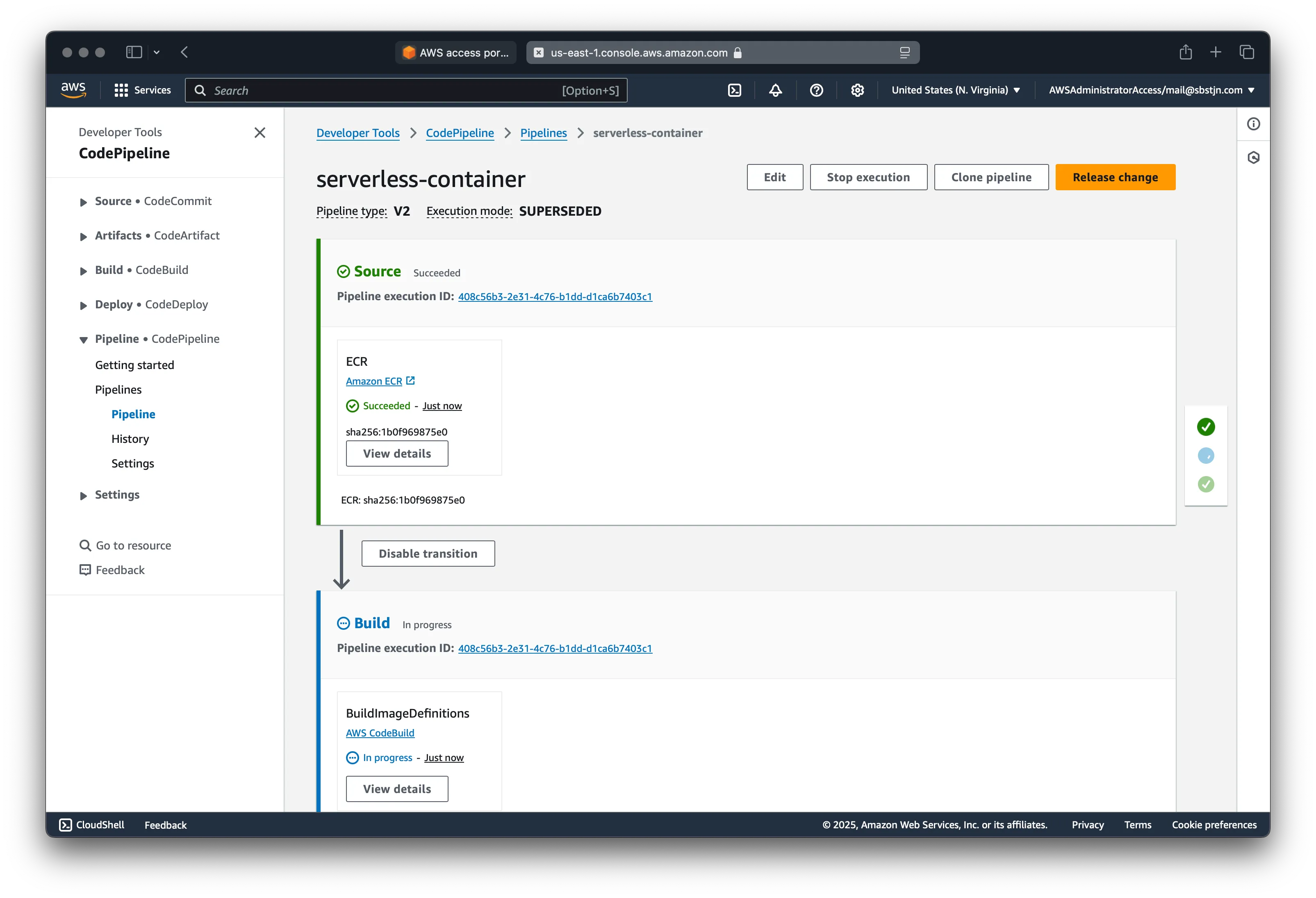Image resolution: width=1316 pixels, height=898 pixels.
Task: Click the Safari share icon
Action: 1186,52
